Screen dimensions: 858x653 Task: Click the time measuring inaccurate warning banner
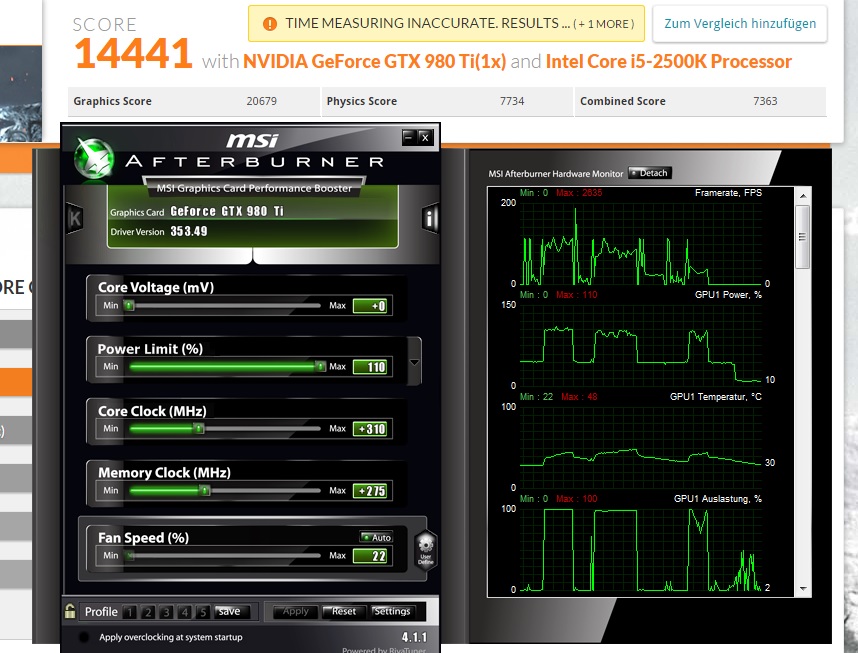447,24
